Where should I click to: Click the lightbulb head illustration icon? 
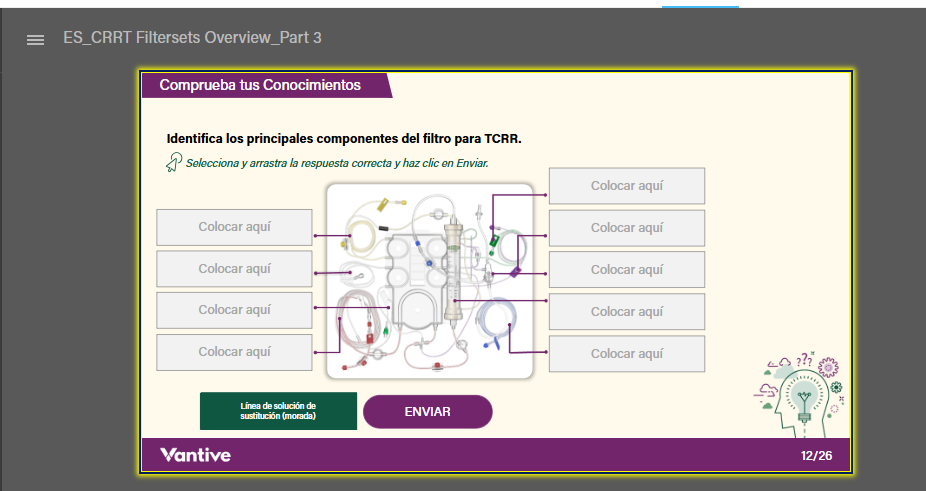click(800, 395)
